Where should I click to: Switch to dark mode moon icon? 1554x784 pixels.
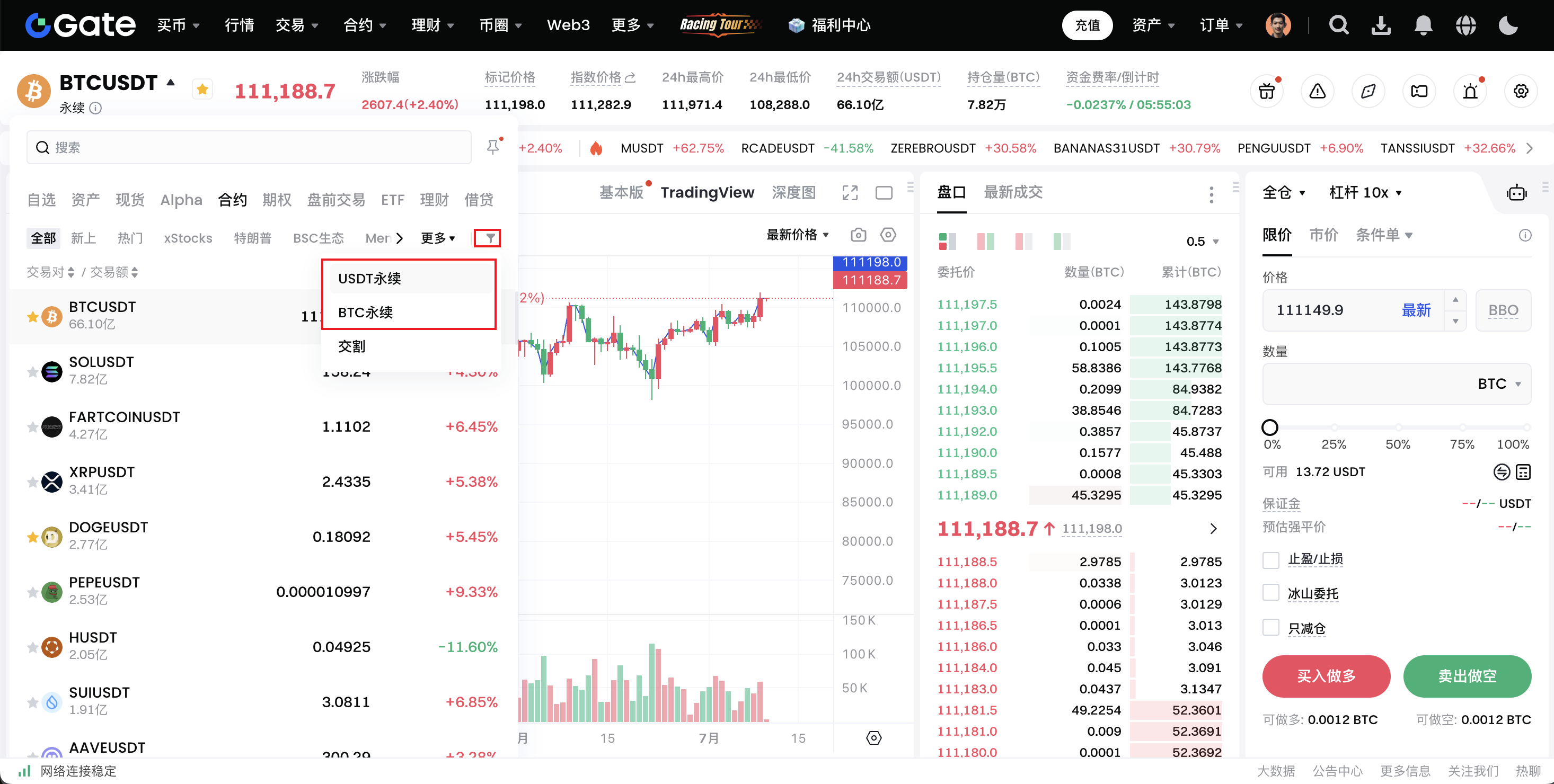1507,25
